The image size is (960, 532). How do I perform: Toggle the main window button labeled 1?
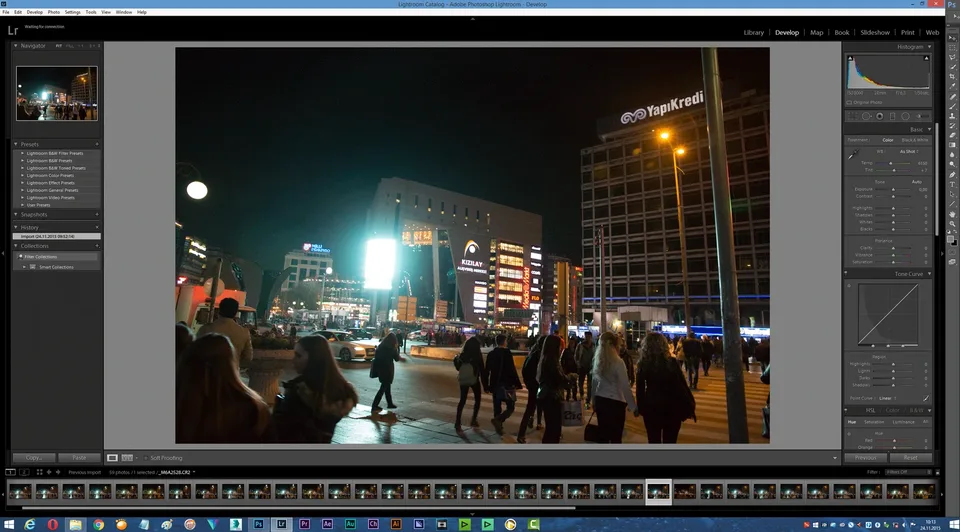point(10,472)
